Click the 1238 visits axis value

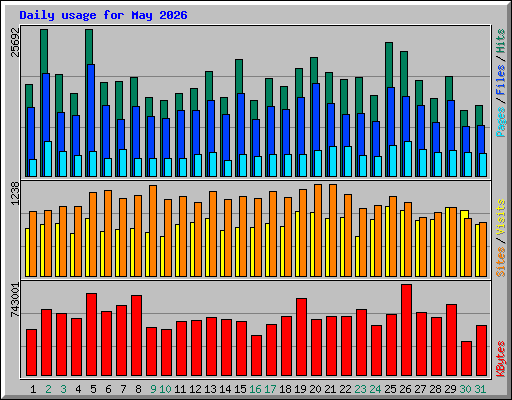coord(15,193)
